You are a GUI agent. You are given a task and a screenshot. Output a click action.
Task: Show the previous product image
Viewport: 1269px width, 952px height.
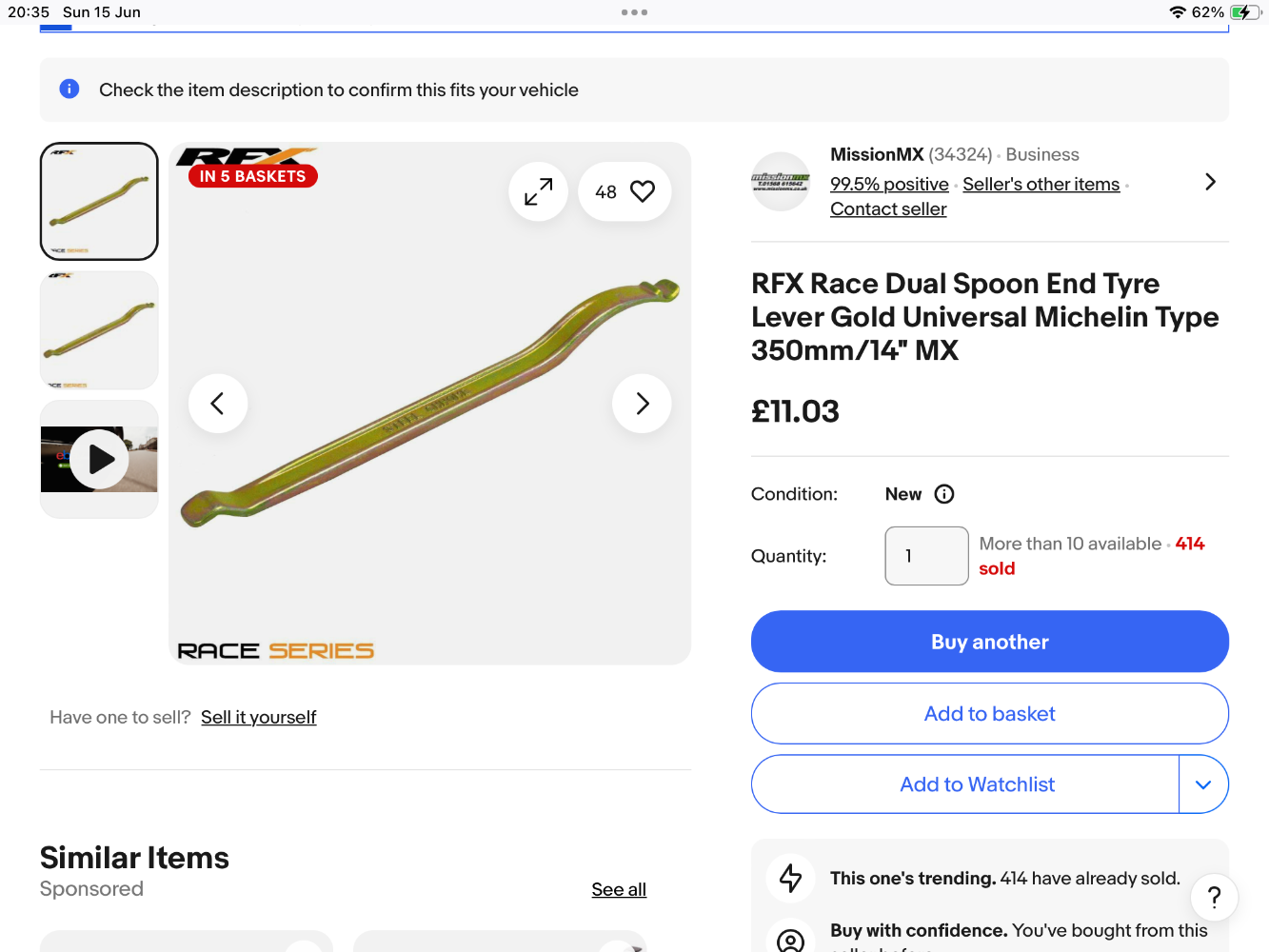(x=218, y=404)
